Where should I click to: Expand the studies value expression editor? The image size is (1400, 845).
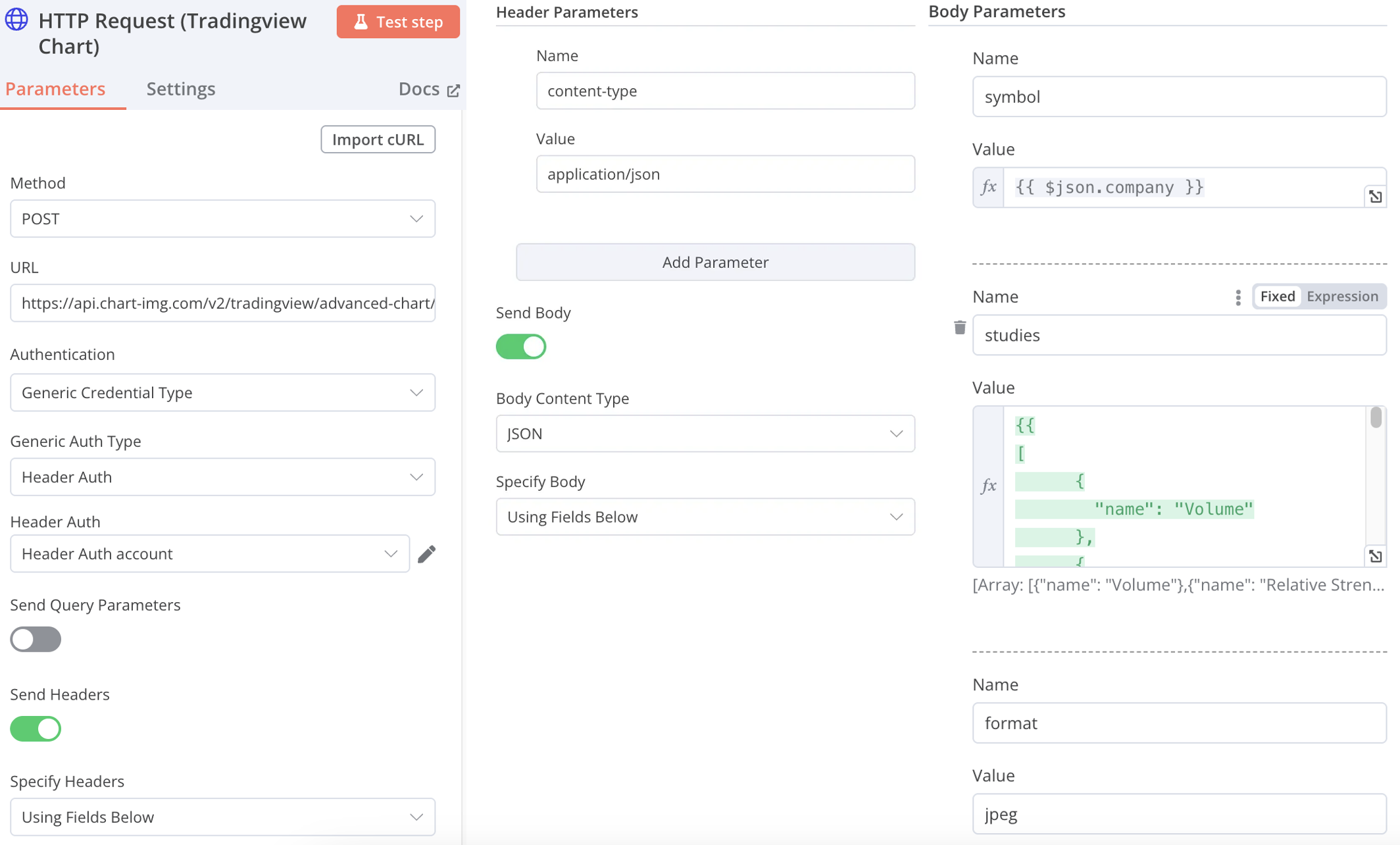1375,556
